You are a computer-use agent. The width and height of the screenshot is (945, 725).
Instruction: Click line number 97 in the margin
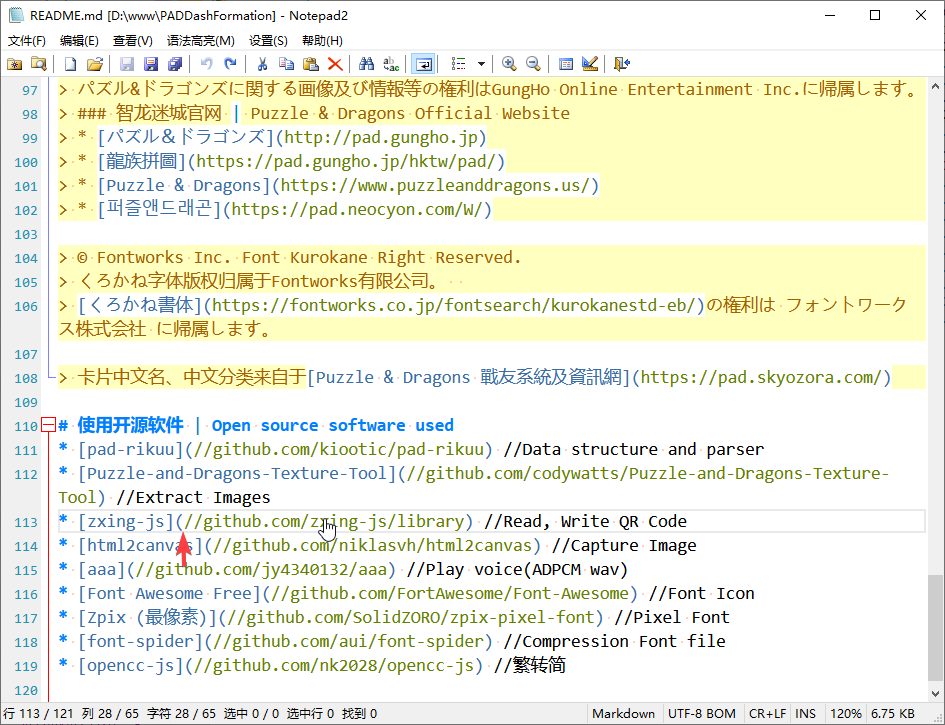tap(30, 90)
